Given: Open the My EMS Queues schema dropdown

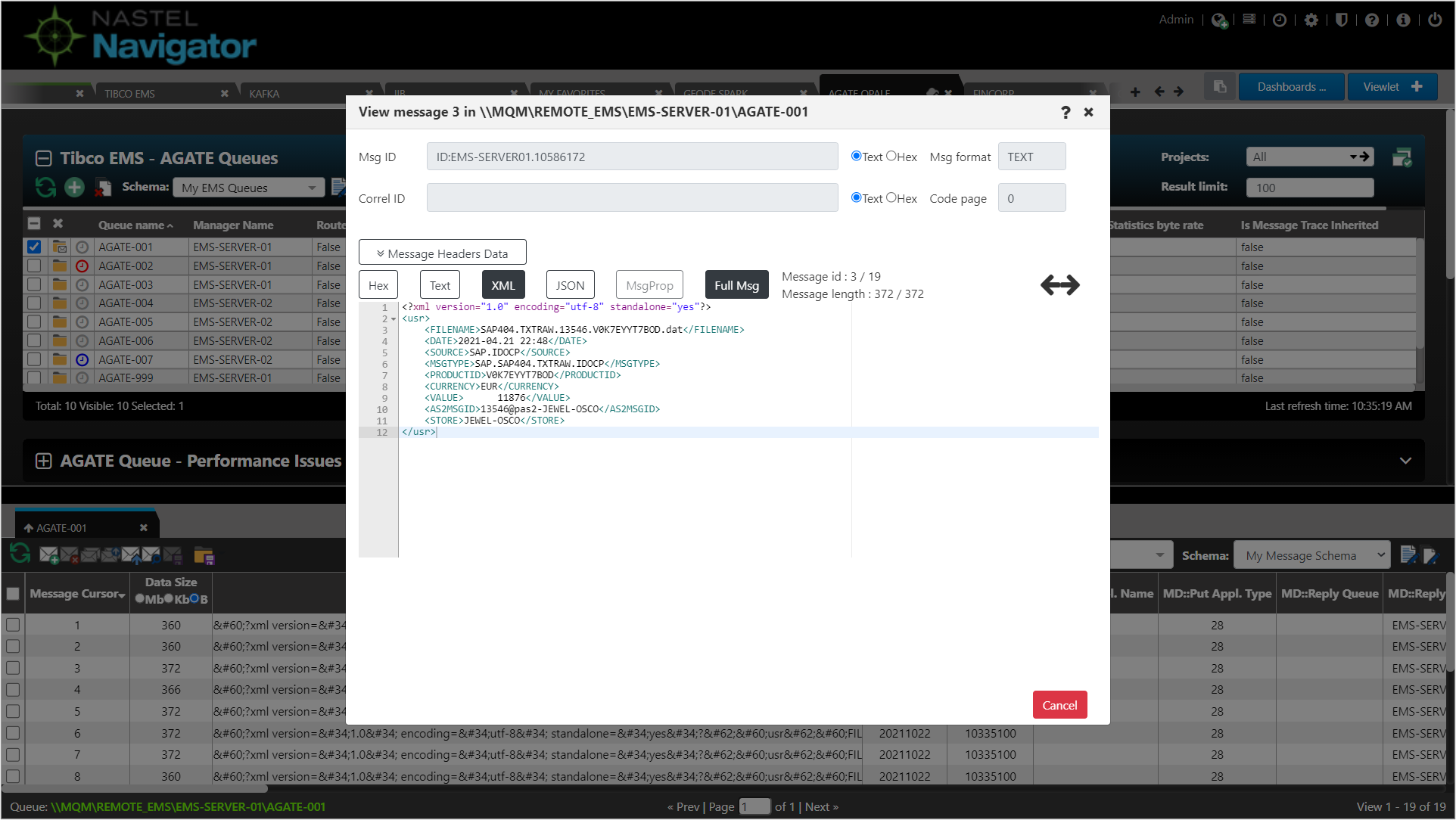Looking at the screenshot, I should [248, 188].
